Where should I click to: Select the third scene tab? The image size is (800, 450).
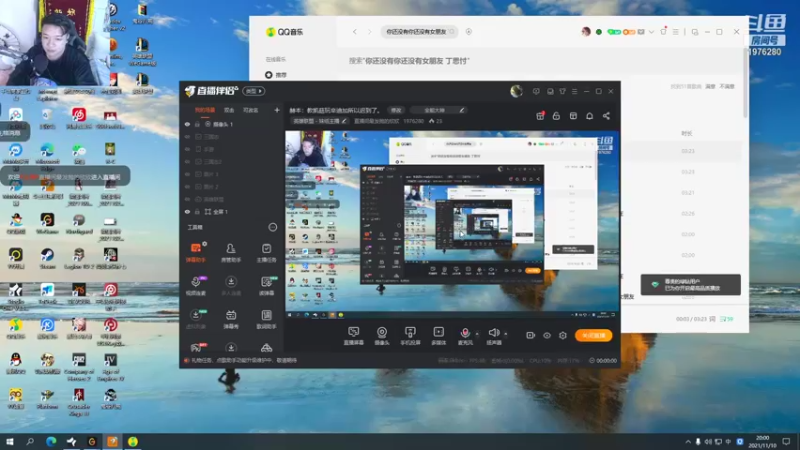251,110
